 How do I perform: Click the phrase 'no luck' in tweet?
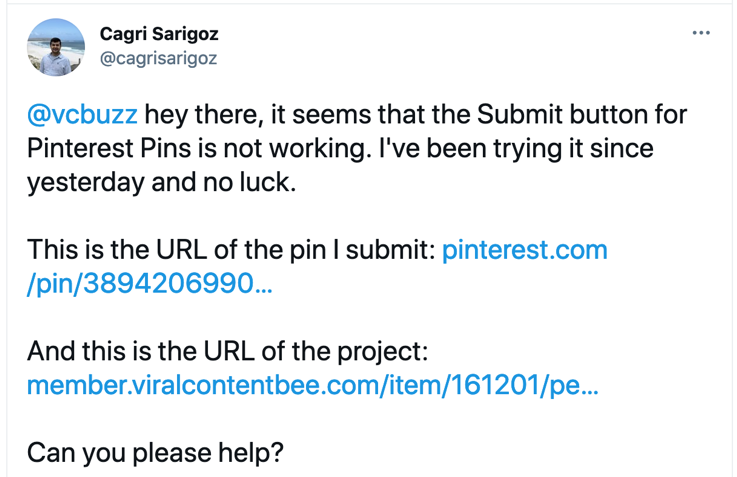(x=266, y=183)
